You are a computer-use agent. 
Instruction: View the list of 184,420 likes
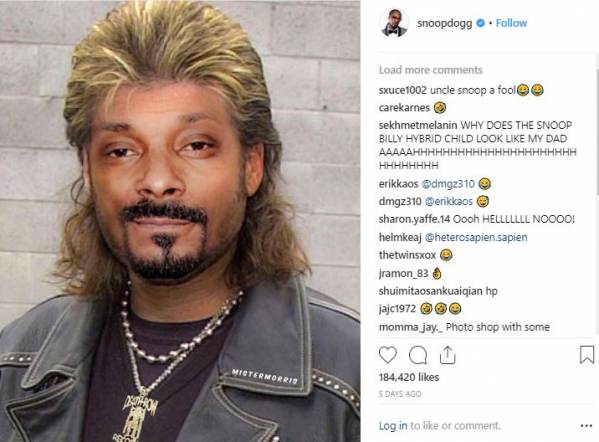coord(409,377)
